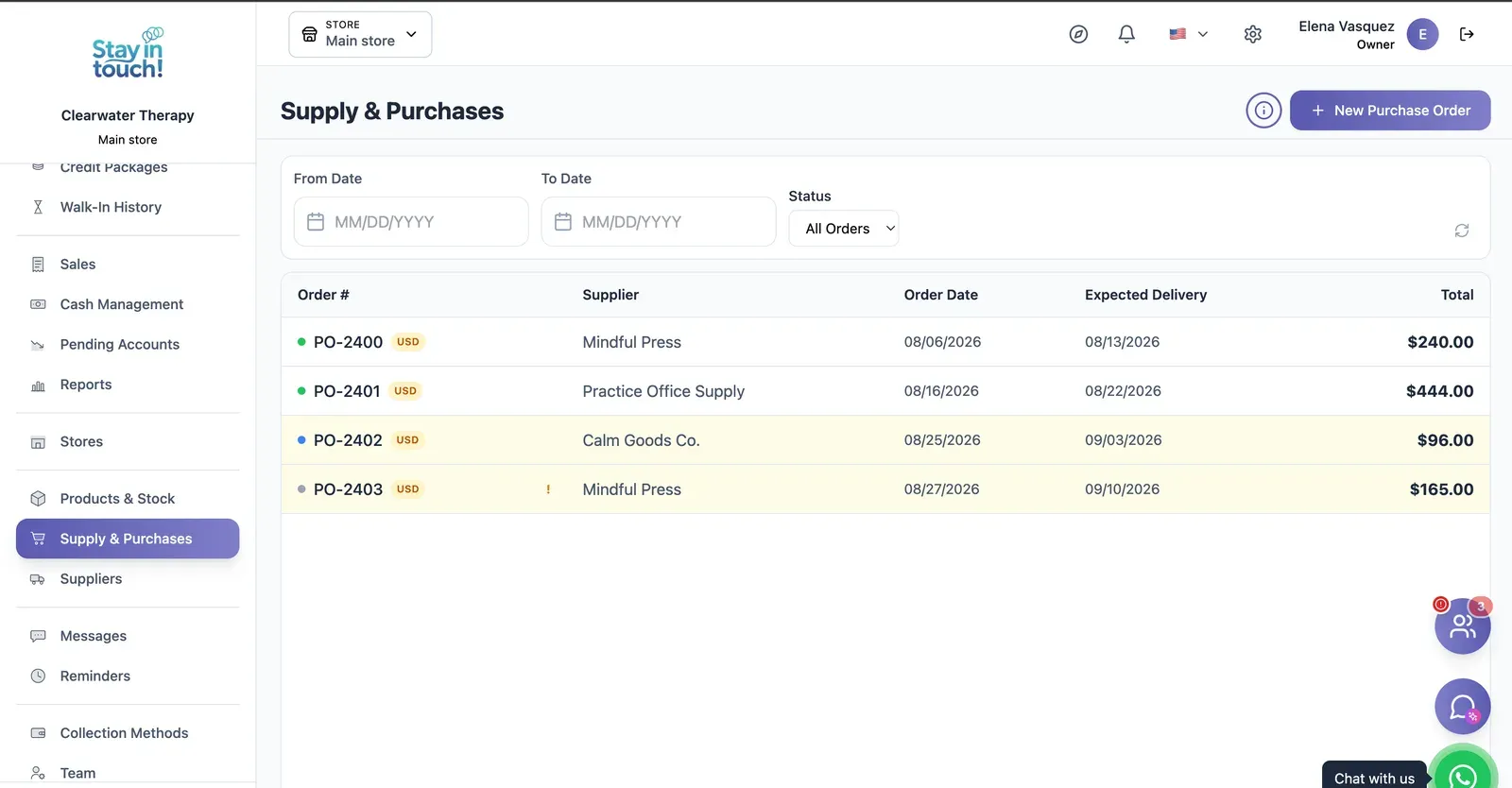Click the Expected Delivery column header
This screenshot has width=1512, height=788.
1145,295
